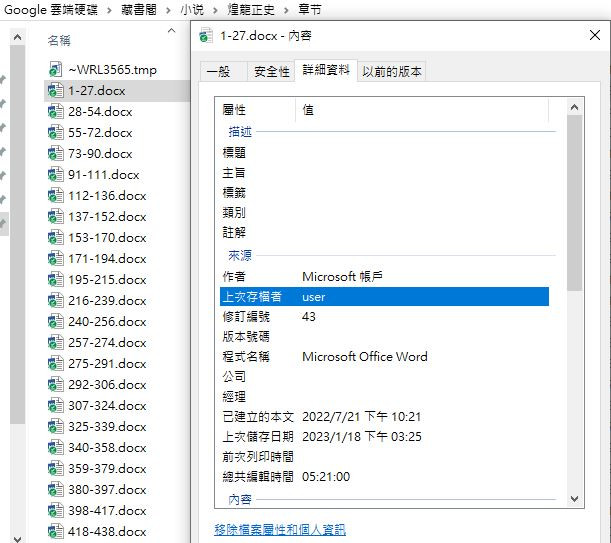The width and height of the screenshot is (611, 543).
Task: Click the 標題 property value field
Action: [x=425, y=152]
